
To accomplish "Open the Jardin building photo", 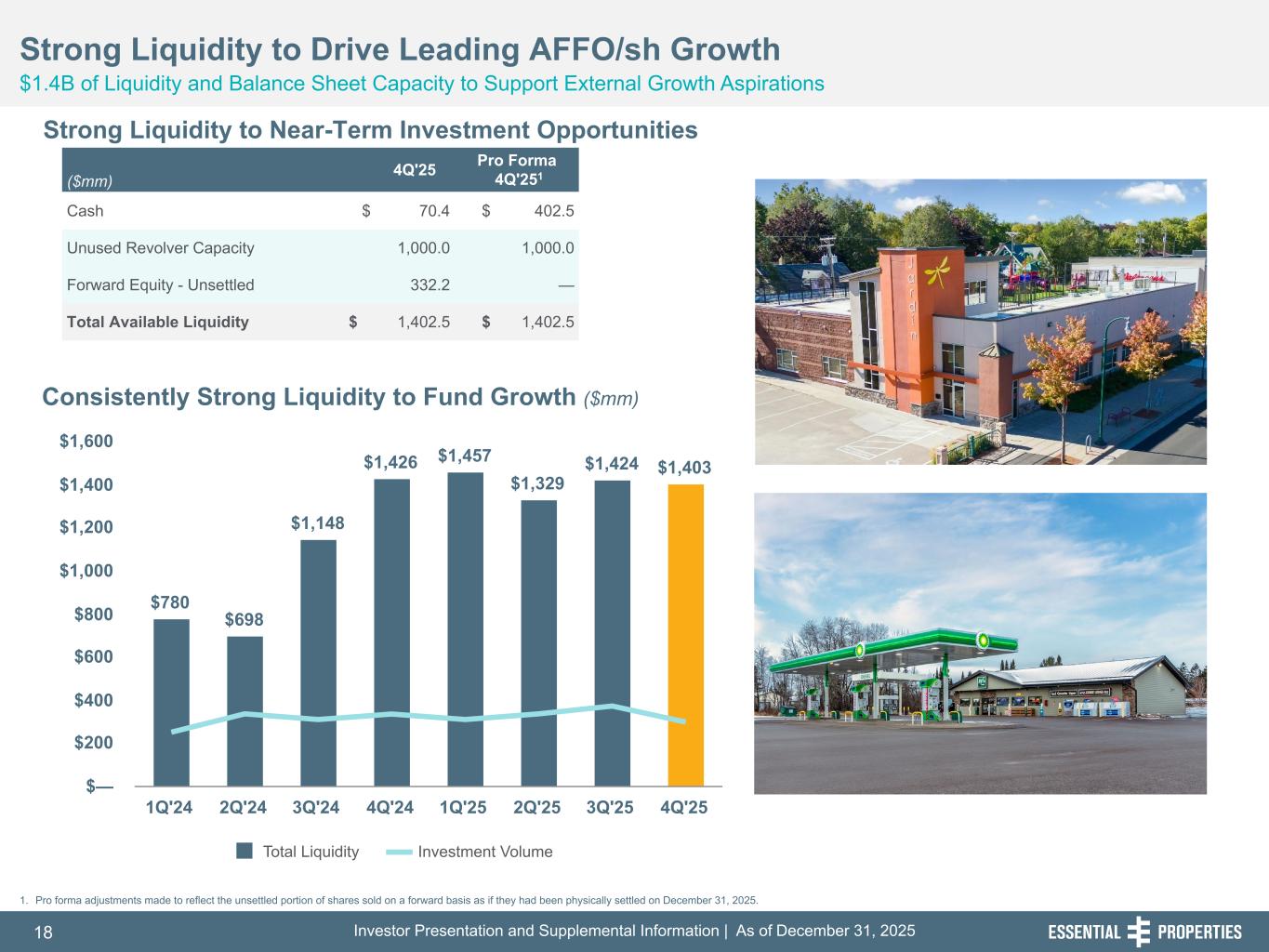I will [980, 322].
